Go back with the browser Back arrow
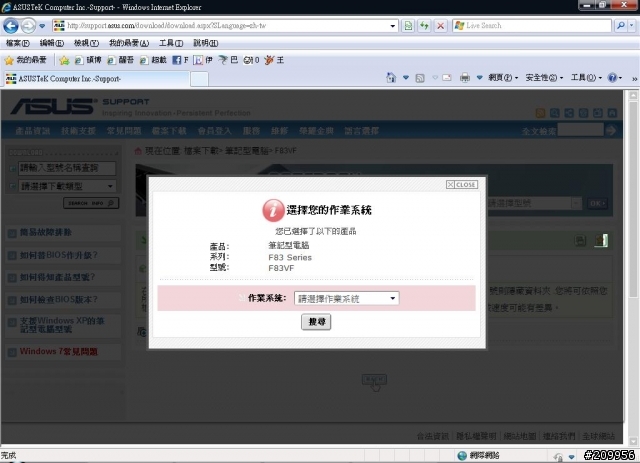The width and height of the screenshot is (640, 463). 11,26
